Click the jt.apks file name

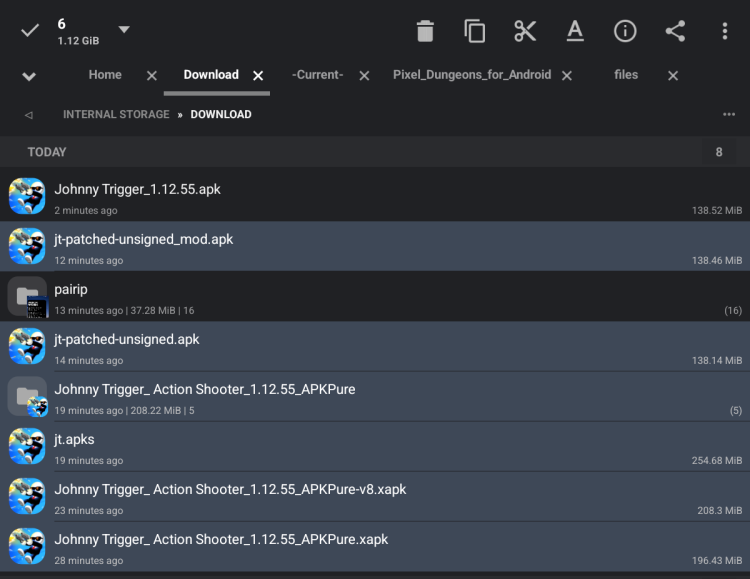(x=74, y=440)
